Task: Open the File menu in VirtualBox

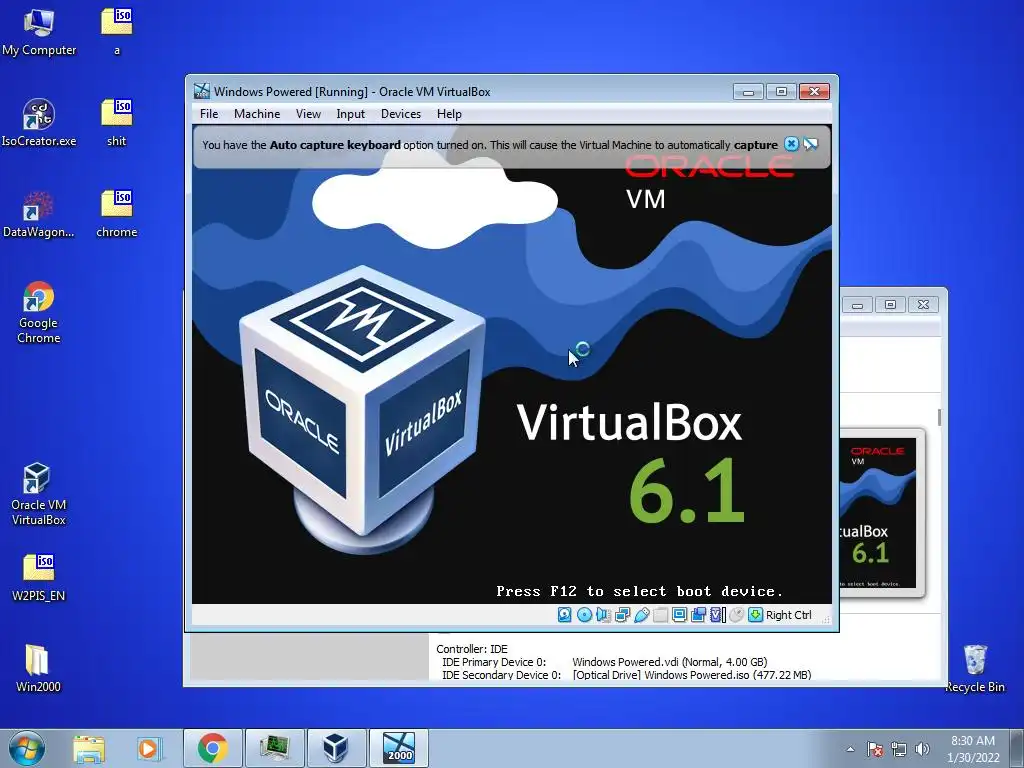Action: [x=209, y=114]
